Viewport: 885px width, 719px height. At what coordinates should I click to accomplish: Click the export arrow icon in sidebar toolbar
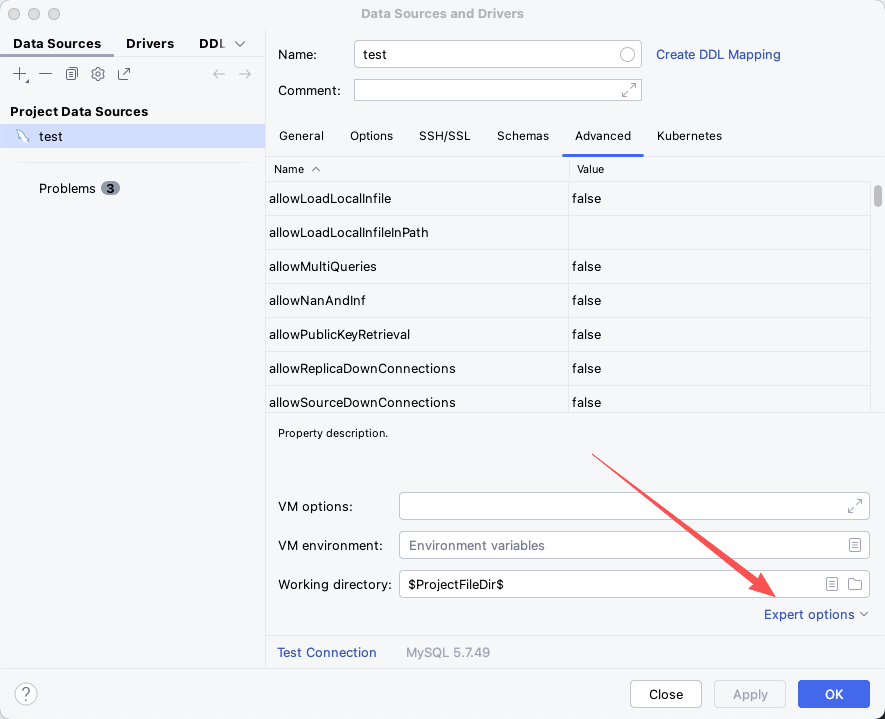point(124,74)
